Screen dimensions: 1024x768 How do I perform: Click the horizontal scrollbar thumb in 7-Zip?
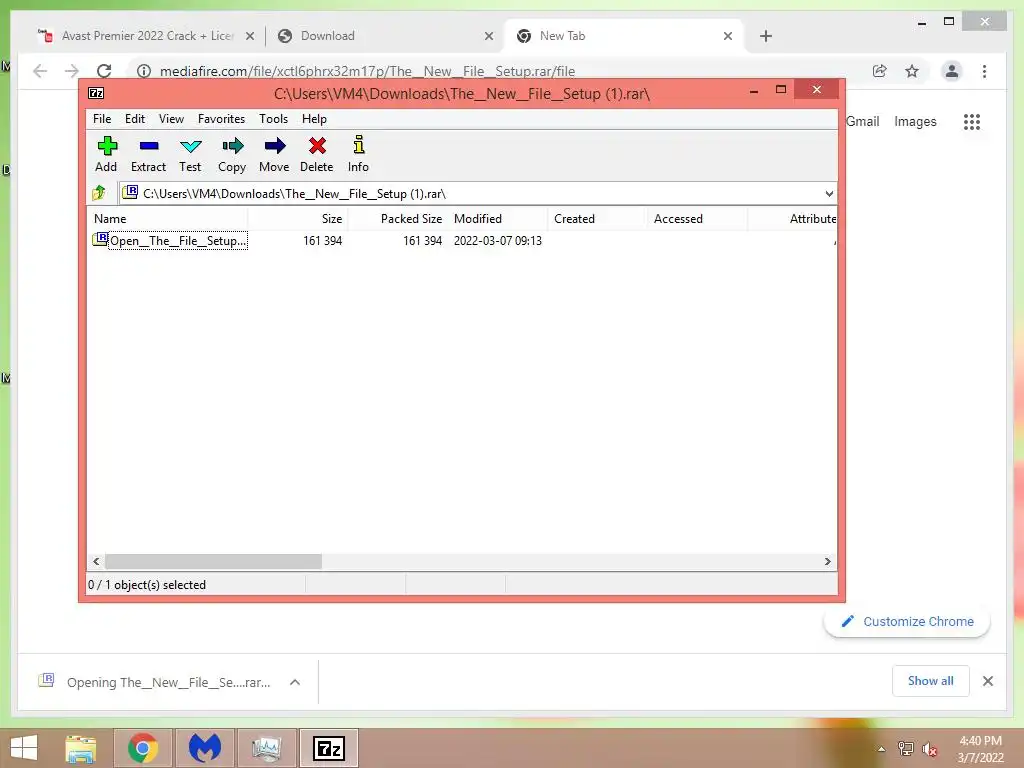[213, 562]
